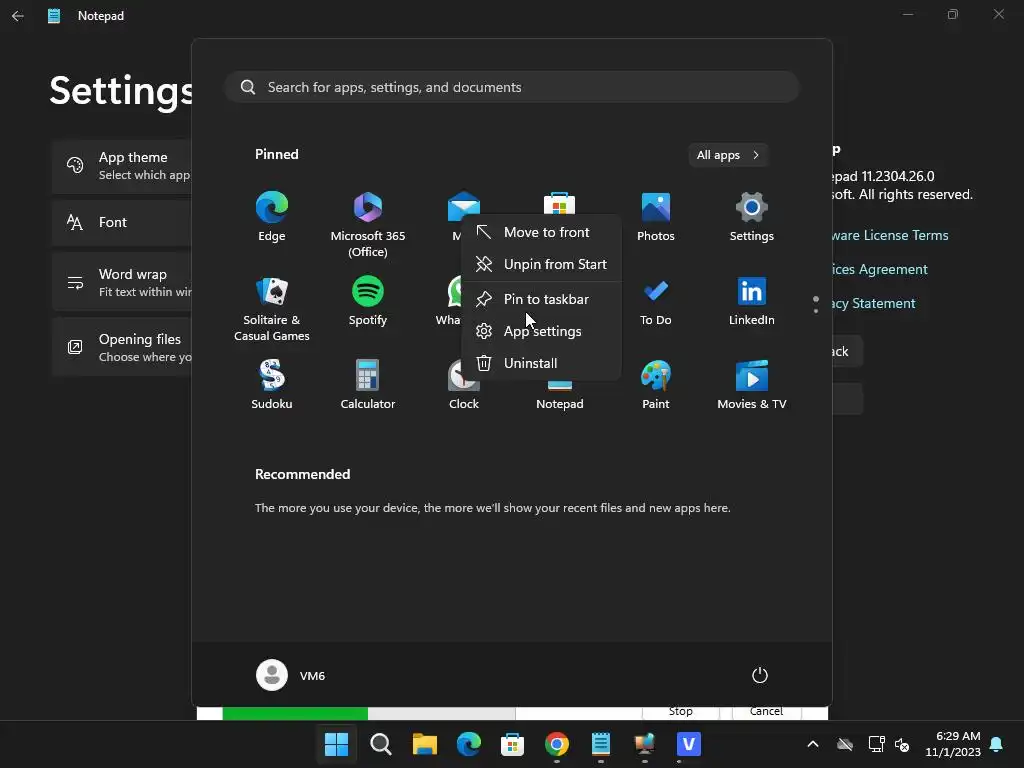The height and width of the screenshot is (768, 1024).
Task: Open the Photos app tile
Action: (x=656, y=217)
